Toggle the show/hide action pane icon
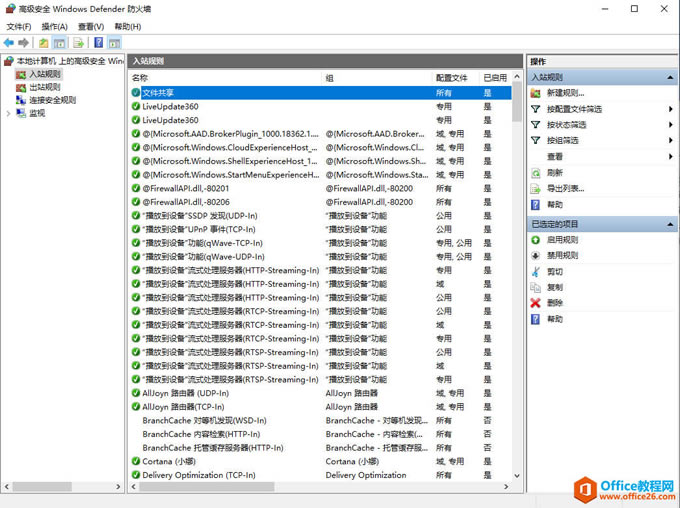 114,43
